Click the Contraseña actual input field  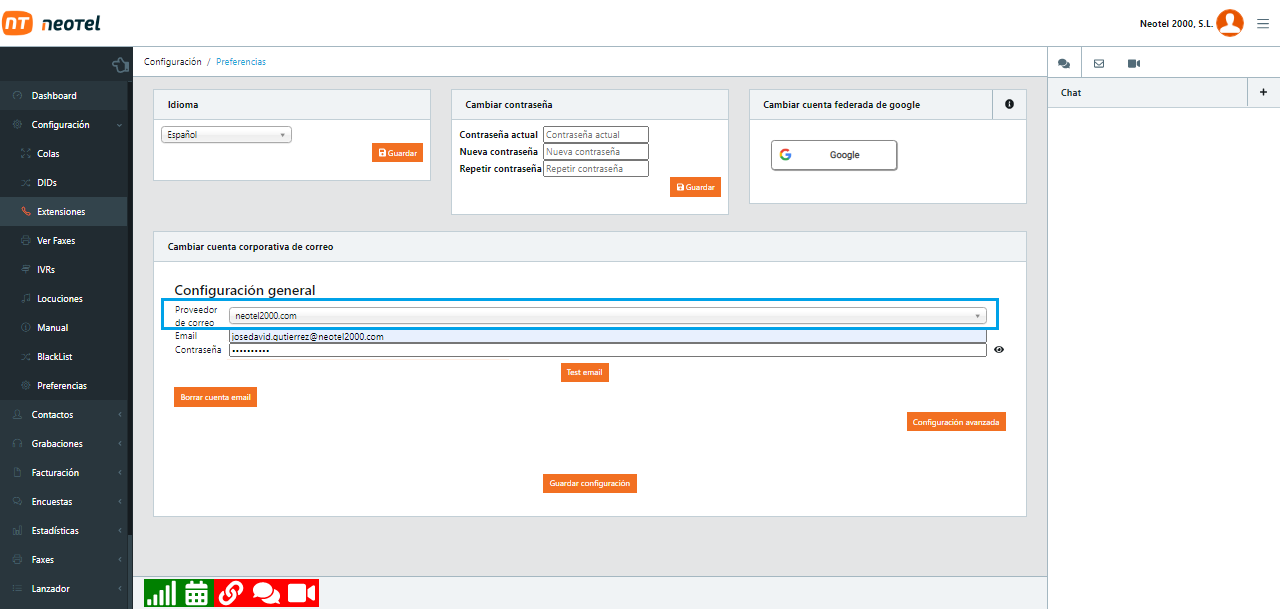pyautogui.click(x=596, y=134)
